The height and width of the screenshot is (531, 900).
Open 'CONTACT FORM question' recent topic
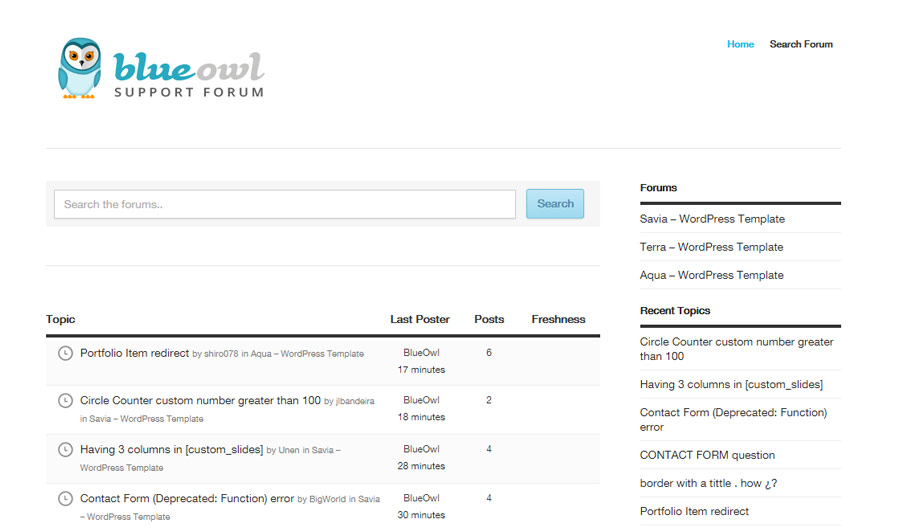pos(707,455)
